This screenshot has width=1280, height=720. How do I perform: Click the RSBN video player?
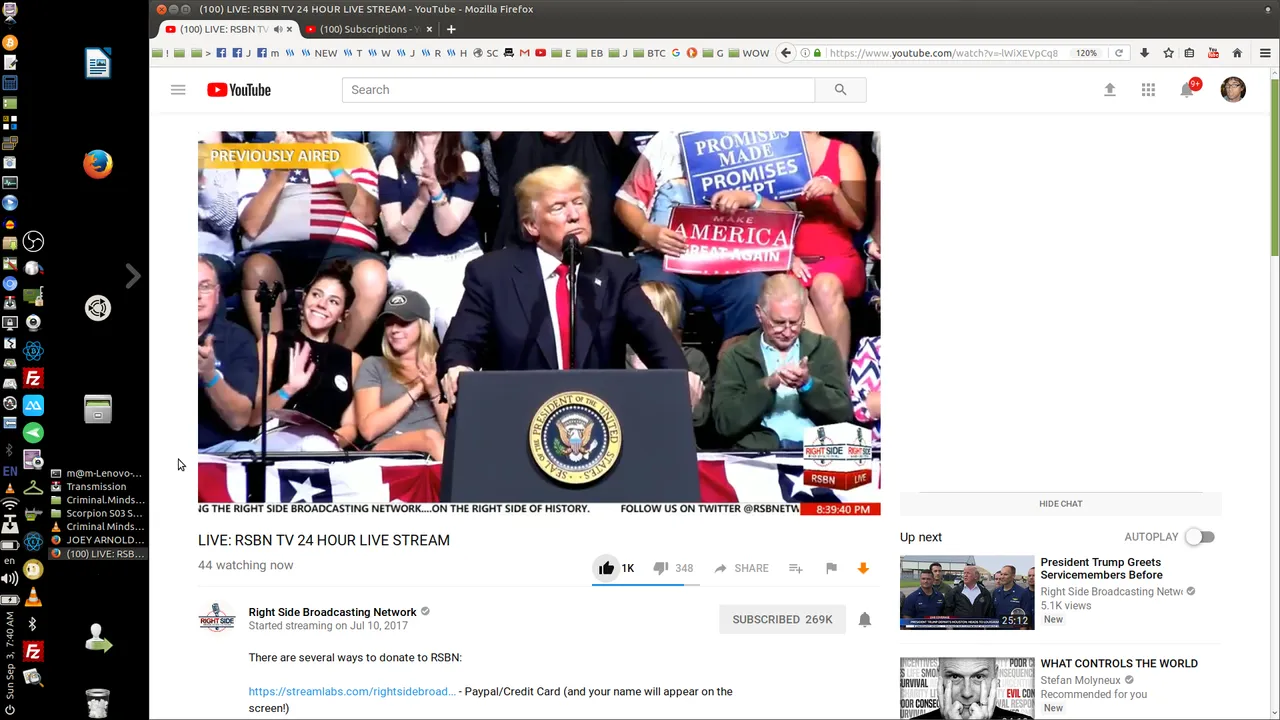pos(539,323)
